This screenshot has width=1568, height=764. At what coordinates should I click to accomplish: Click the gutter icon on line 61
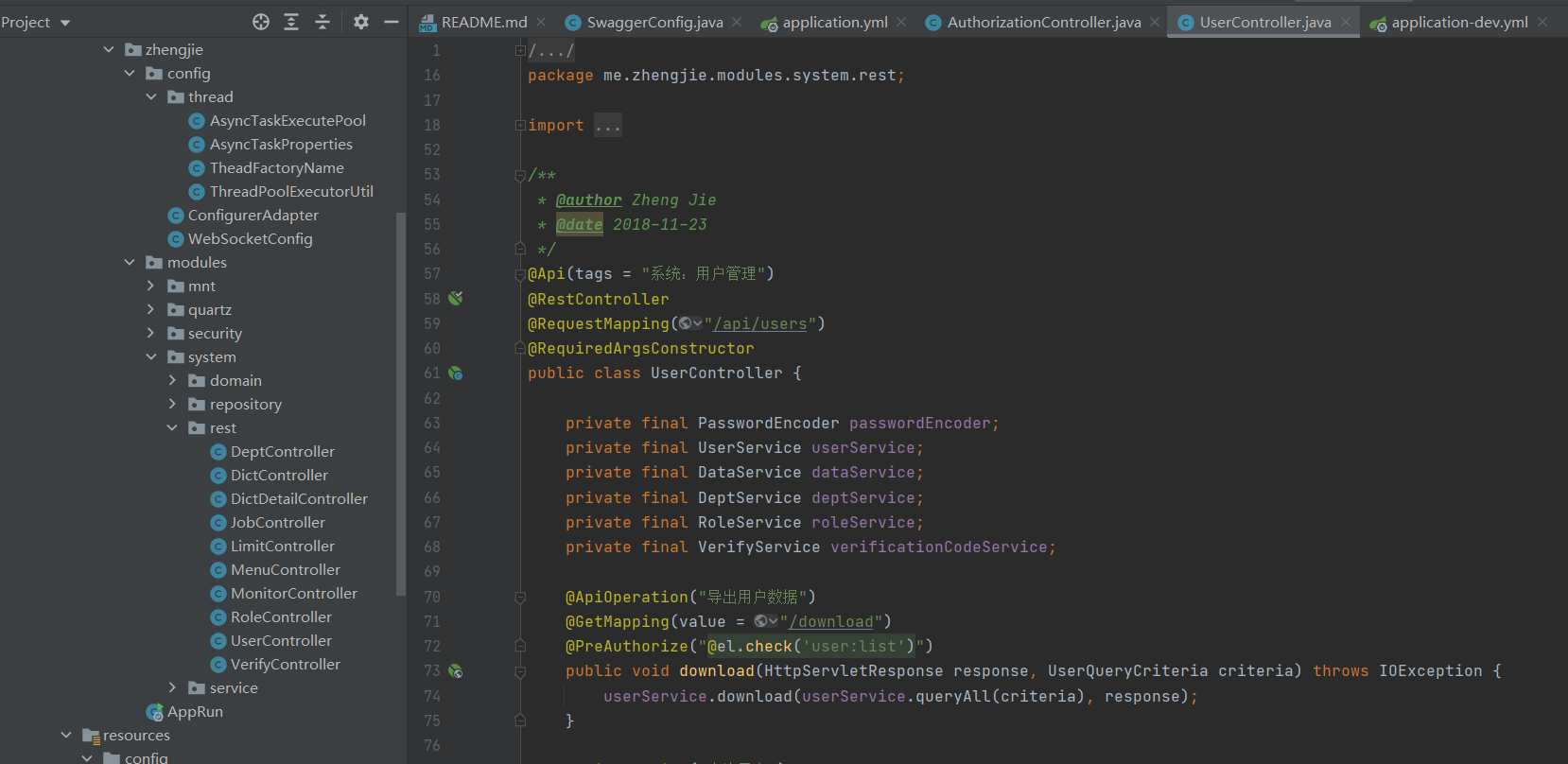coord(456,373)
